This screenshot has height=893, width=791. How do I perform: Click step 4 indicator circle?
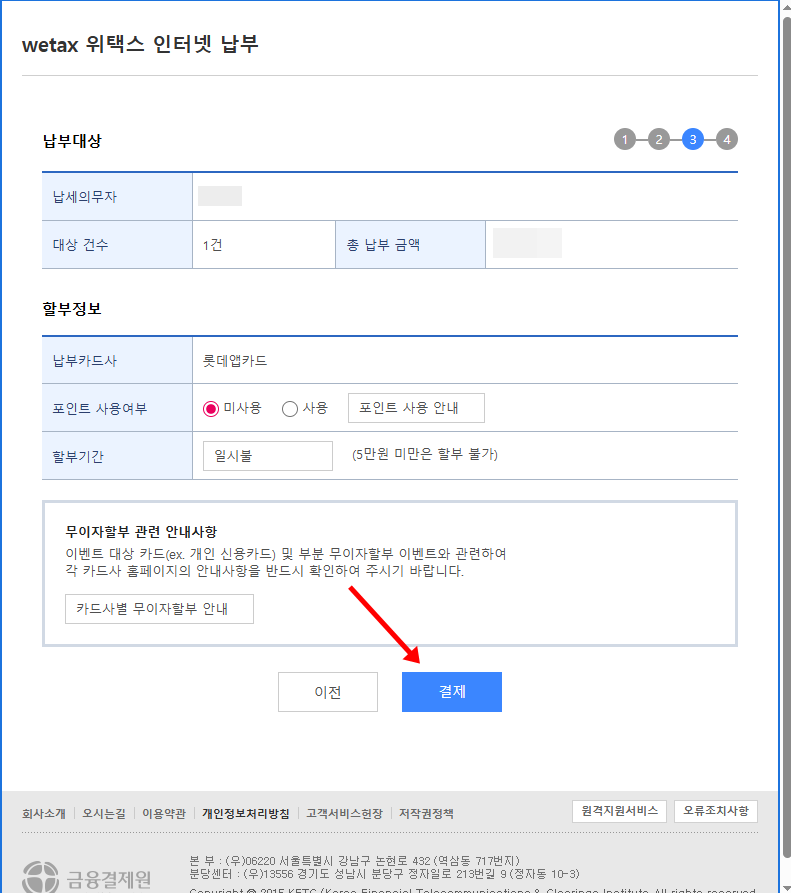[x=727, y=139]
